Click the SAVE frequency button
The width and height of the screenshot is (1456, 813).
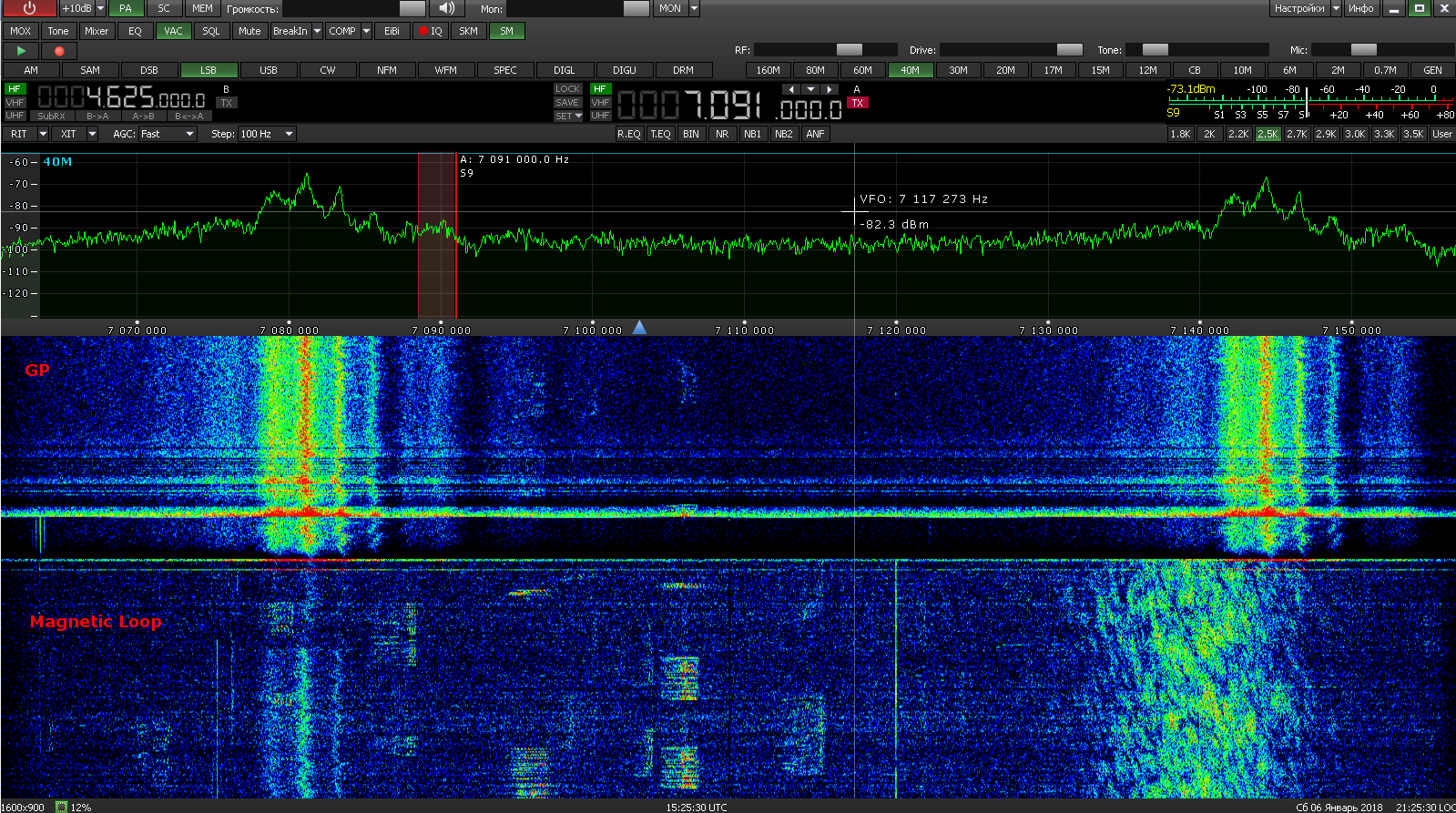tap(568, 103)
